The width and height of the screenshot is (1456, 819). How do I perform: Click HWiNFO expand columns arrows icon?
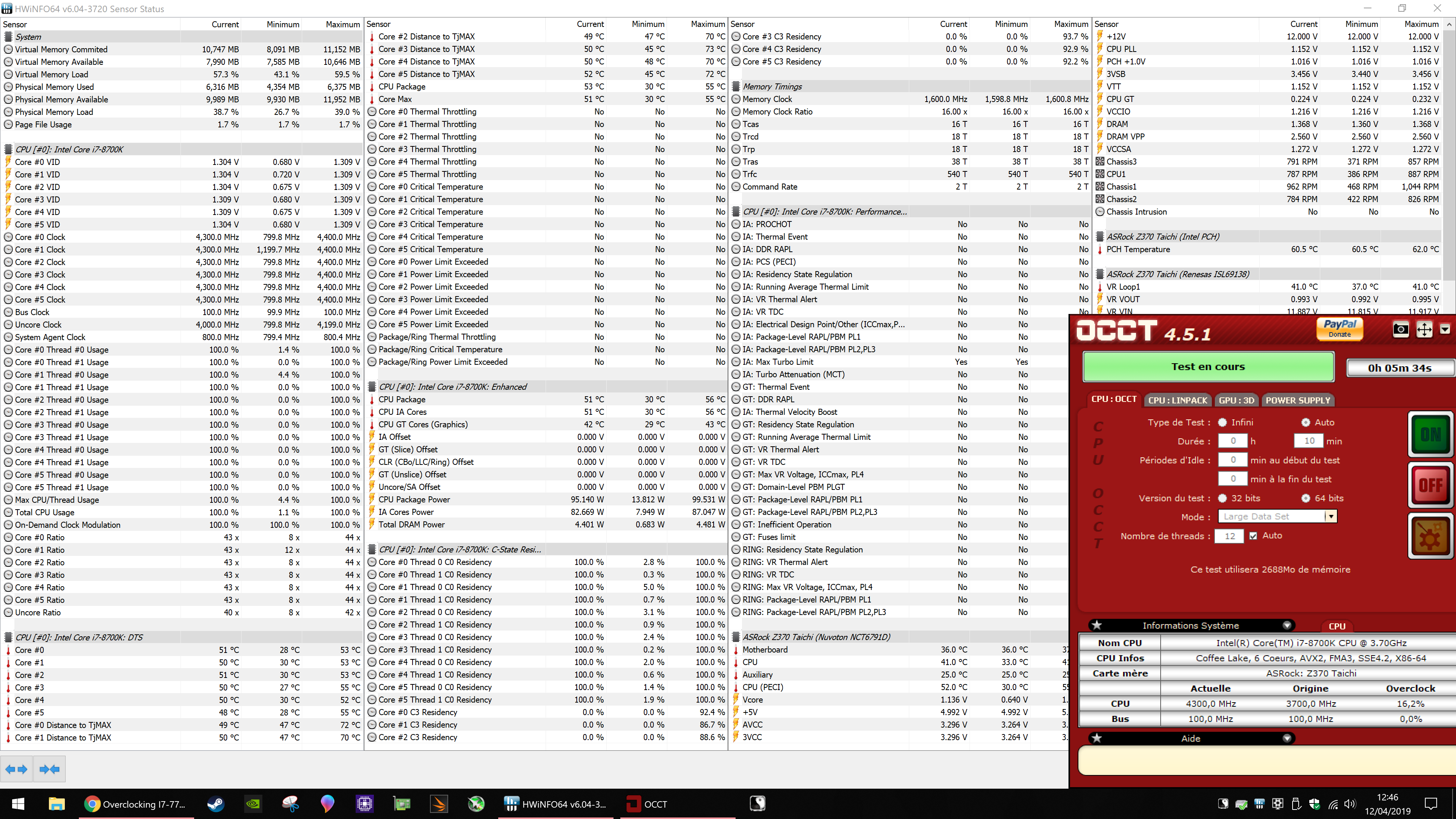pyautogui.click(x=16, y=769)
